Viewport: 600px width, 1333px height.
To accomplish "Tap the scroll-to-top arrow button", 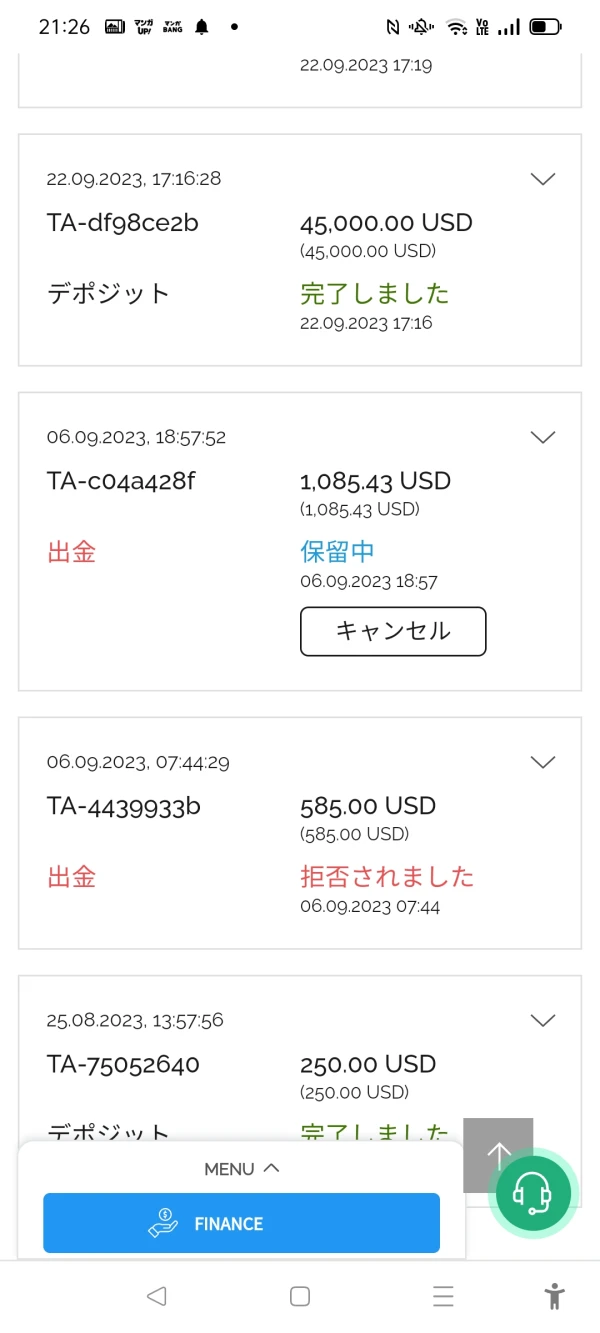I will pyautogui.click(x=498, y=1155).
